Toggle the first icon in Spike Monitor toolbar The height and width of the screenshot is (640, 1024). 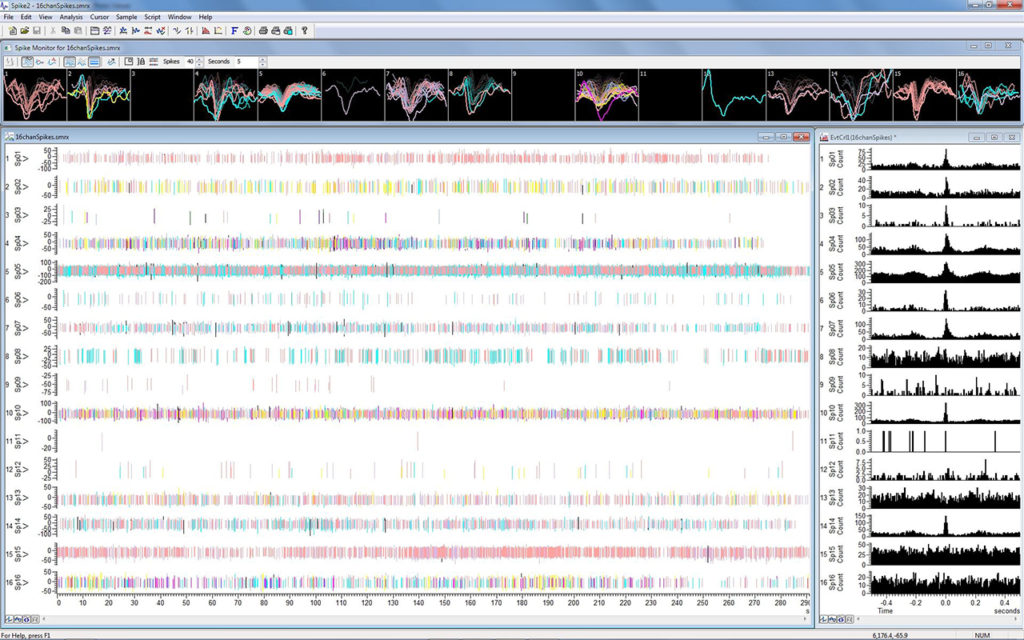tap(10, 61)
